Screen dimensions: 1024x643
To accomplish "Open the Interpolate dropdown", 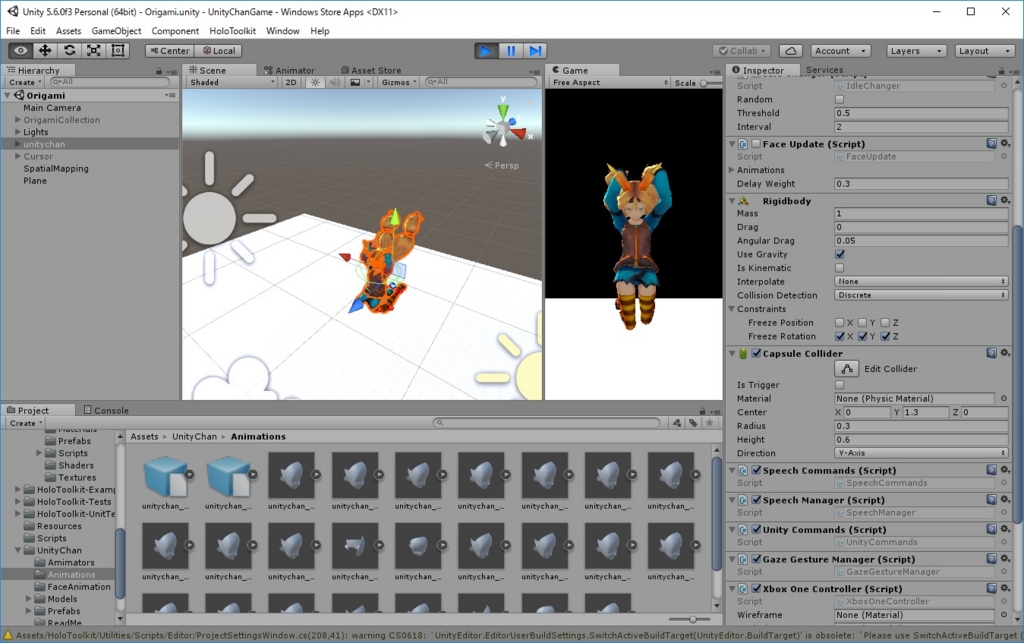I will (x=921, y=281).
